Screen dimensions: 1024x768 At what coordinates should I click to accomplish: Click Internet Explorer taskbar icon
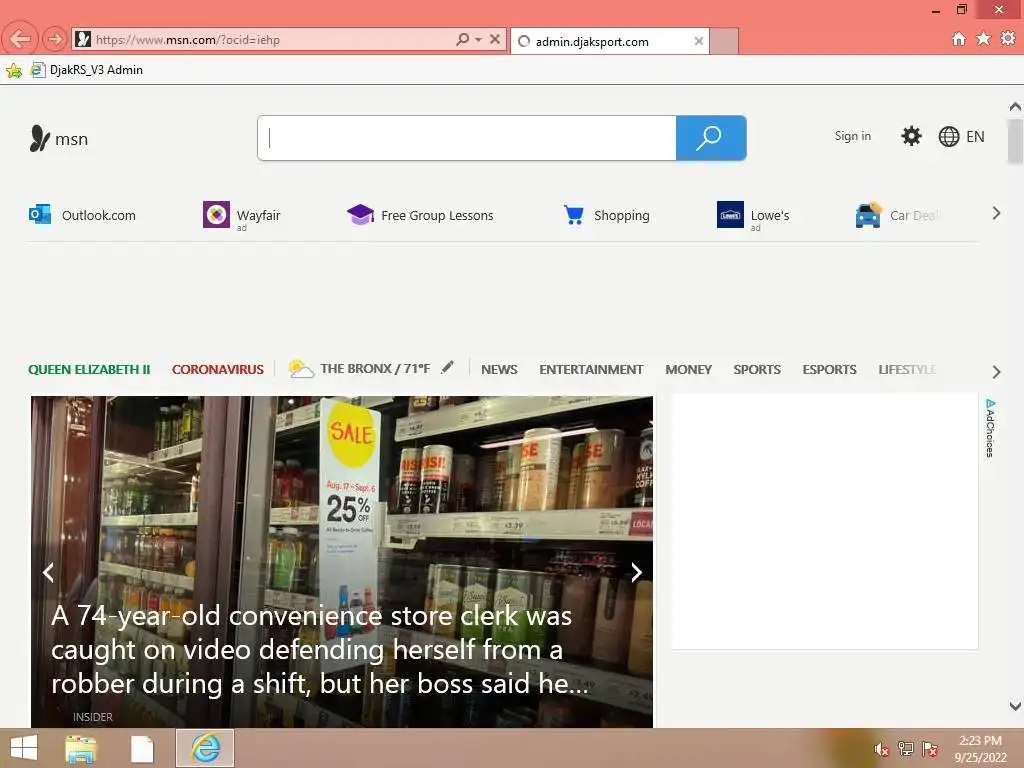(x=205, y=748)
